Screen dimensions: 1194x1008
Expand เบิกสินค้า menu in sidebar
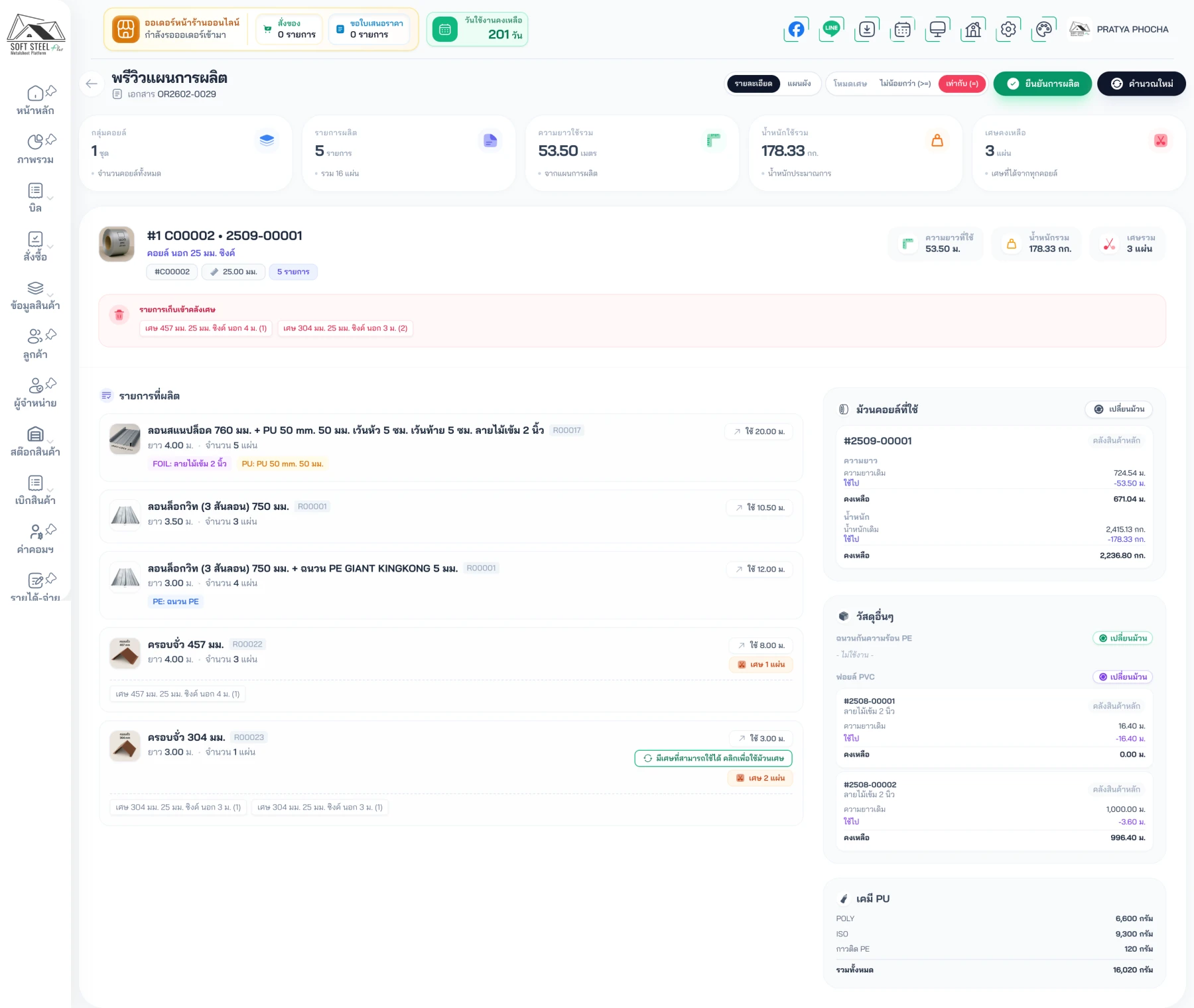(x=35, y=491)
